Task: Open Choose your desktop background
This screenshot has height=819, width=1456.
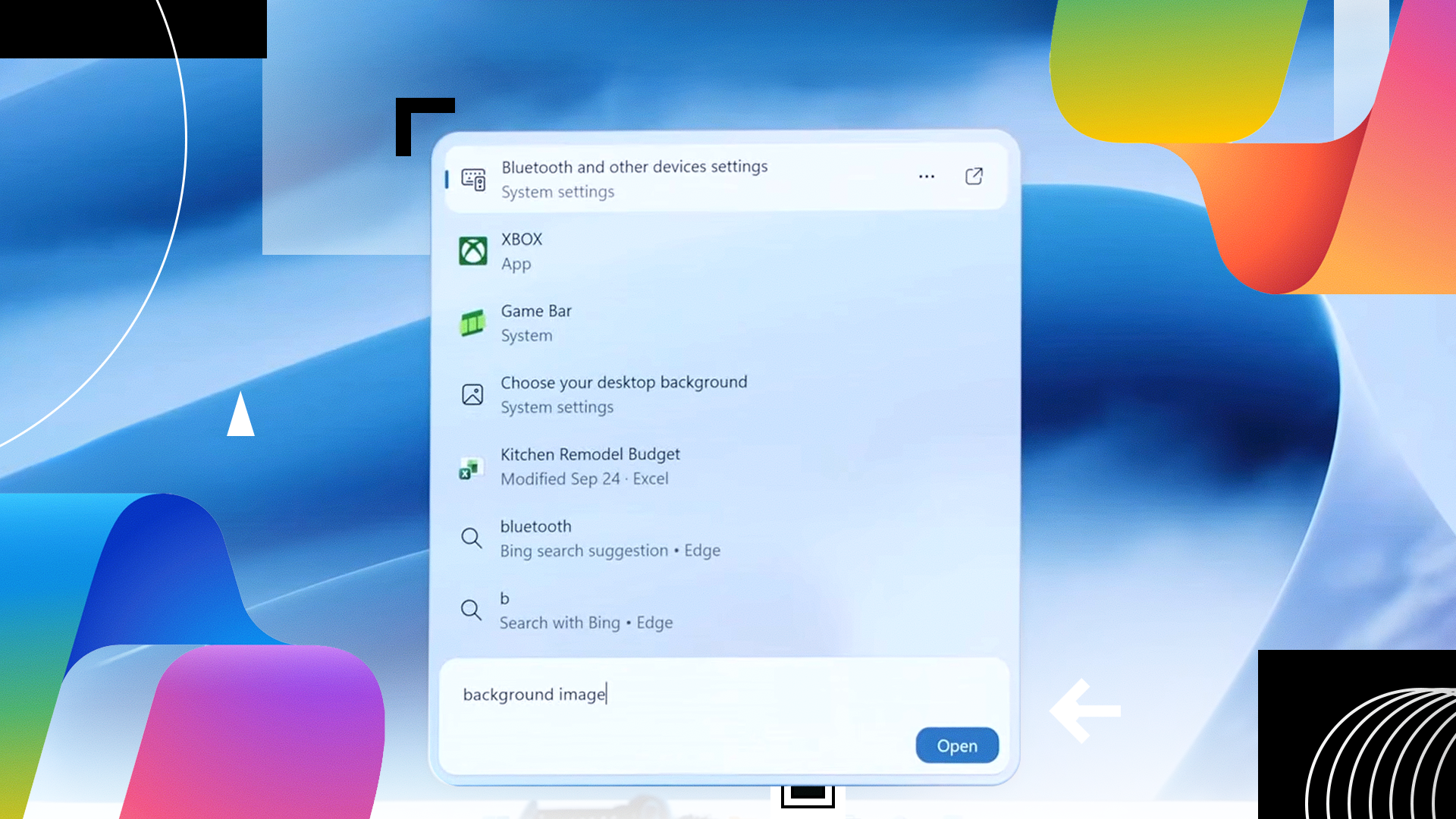Action: coord(726,394)
